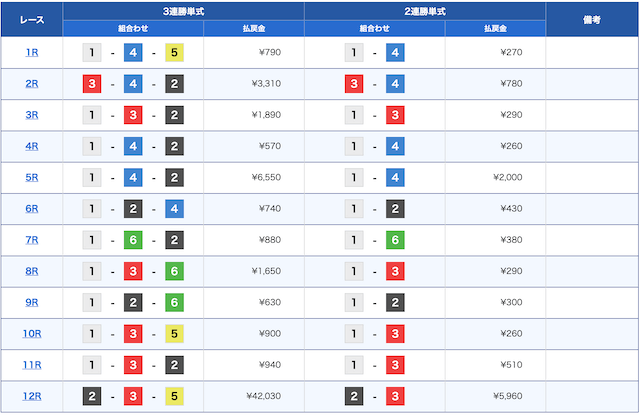The image size is (640, 415).
Task: Click green boat 6 badge in 8R trifecta
Action: [174, 271]
